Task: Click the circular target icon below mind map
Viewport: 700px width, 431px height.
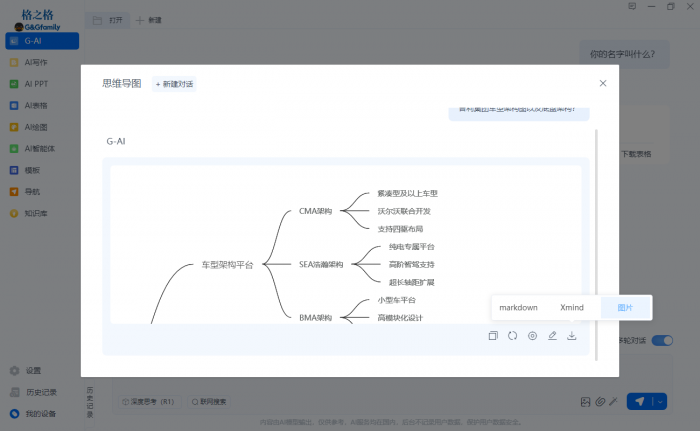Action: click(x=533, y=336)
